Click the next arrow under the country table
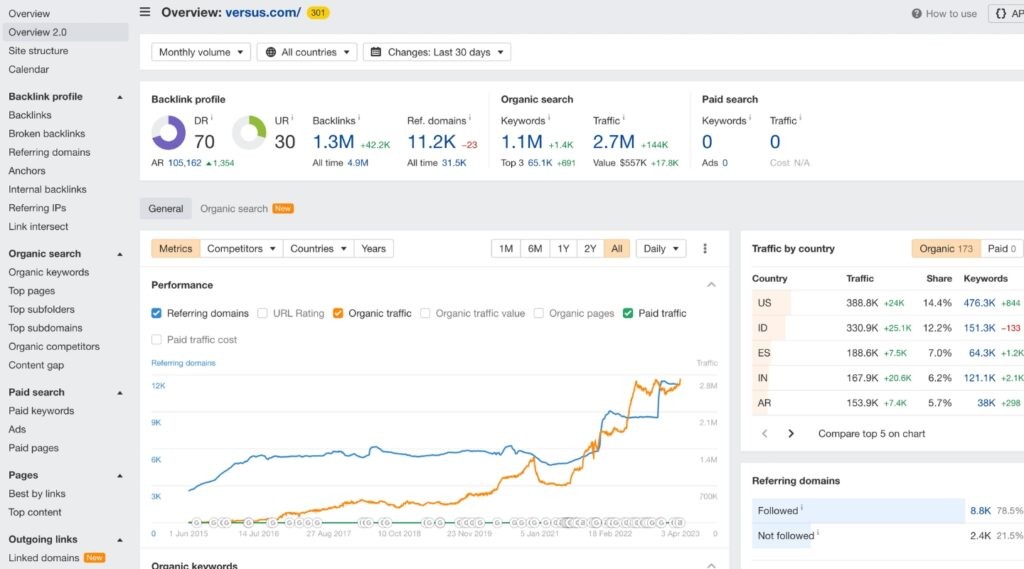This screenshot has width=1024, height=569. click(x=791, y=434)
